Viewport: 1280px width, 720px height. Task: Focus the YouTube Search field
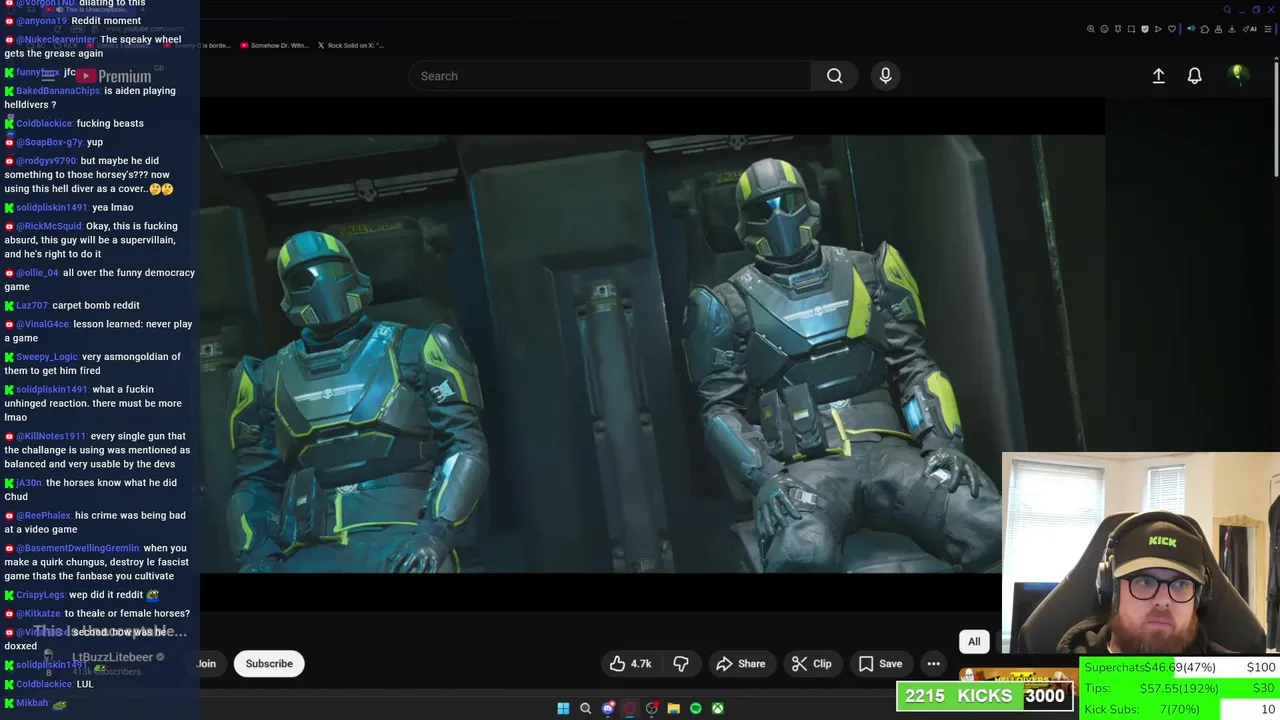(x=610, y=76)
